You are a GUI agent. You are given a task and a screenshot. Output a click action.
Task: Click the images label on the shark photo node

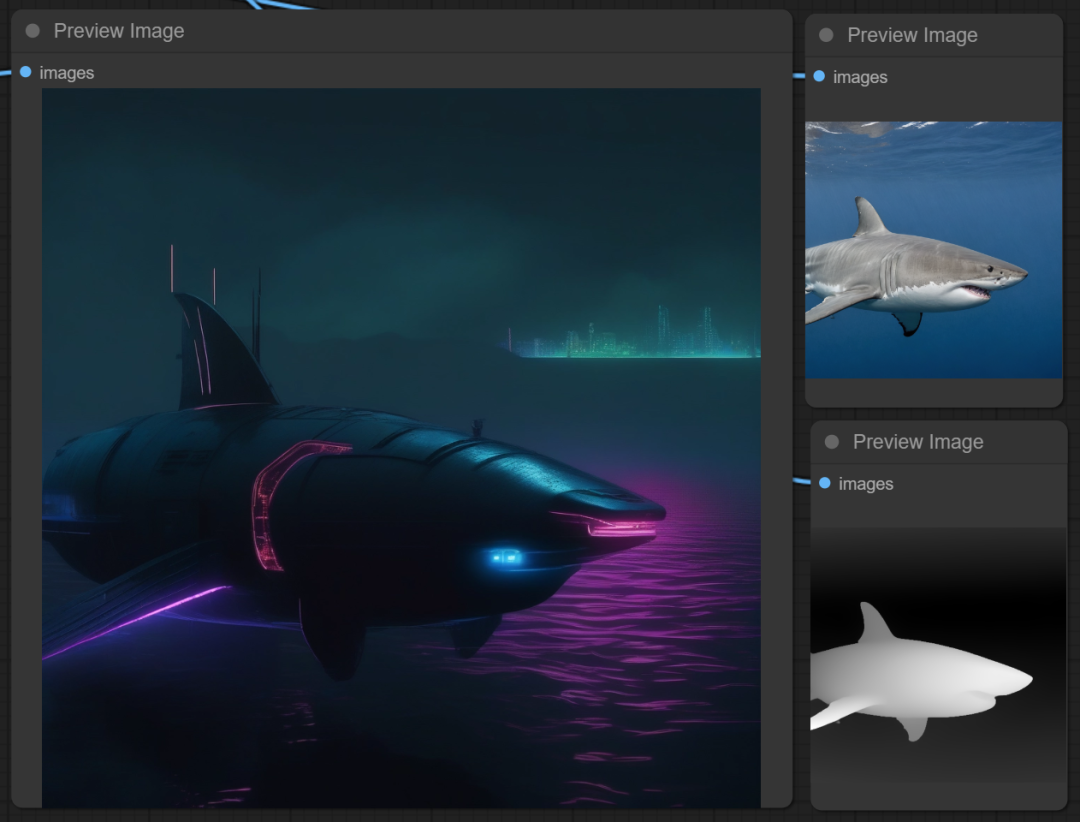pos(860,77)
